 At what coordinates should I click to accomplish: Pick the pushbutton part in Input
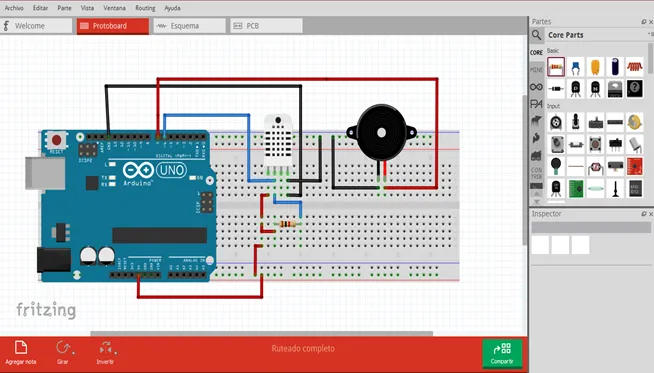pyautogui.click(x=595, y=144)
